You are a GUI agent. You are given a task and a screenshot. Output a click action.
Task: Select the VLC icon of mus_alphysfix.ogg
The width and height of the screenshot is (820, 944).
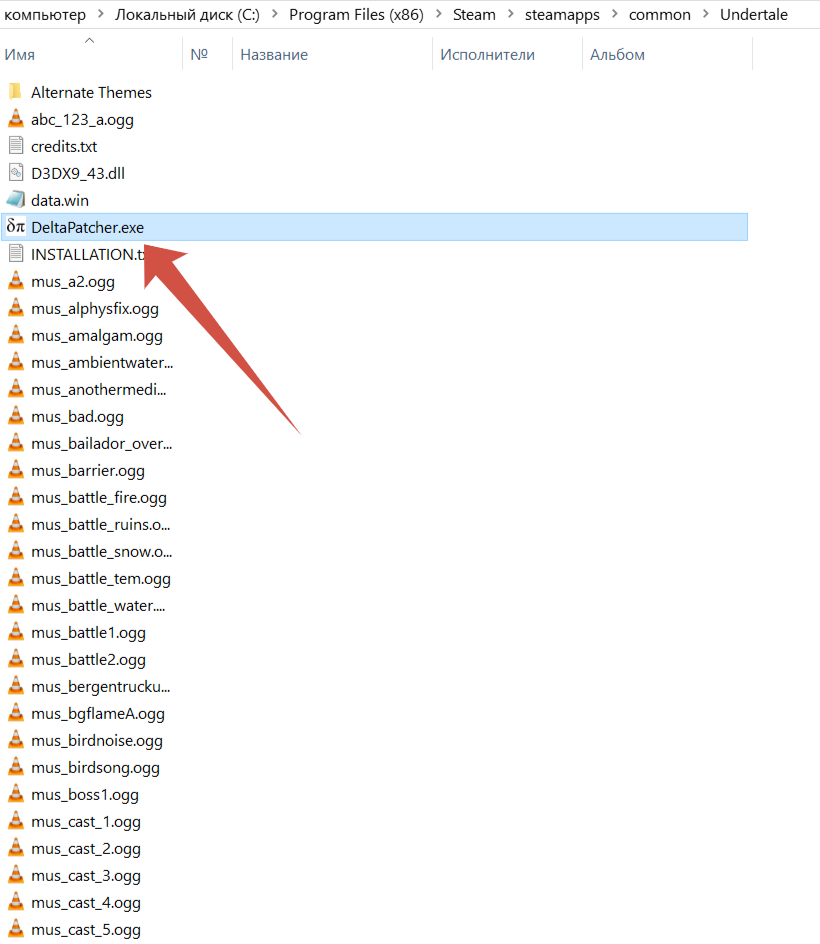16,308
